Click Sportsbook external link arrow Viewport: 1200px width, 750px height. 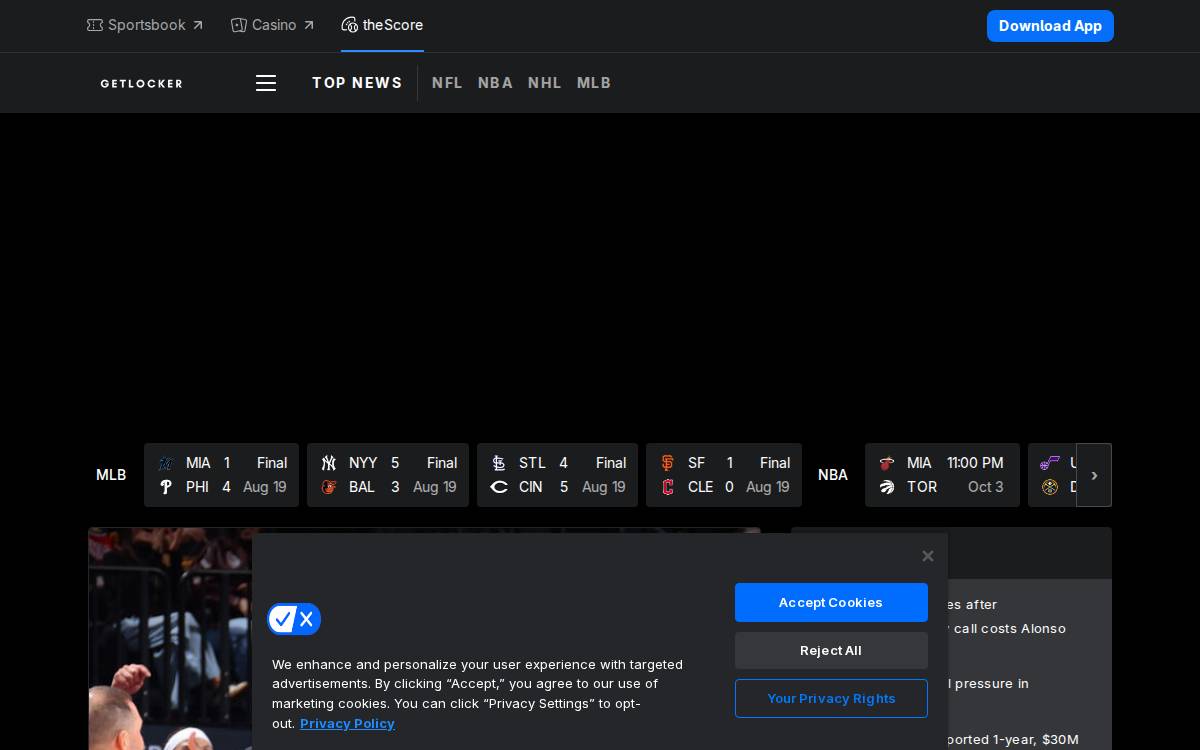tap(197, 25)
